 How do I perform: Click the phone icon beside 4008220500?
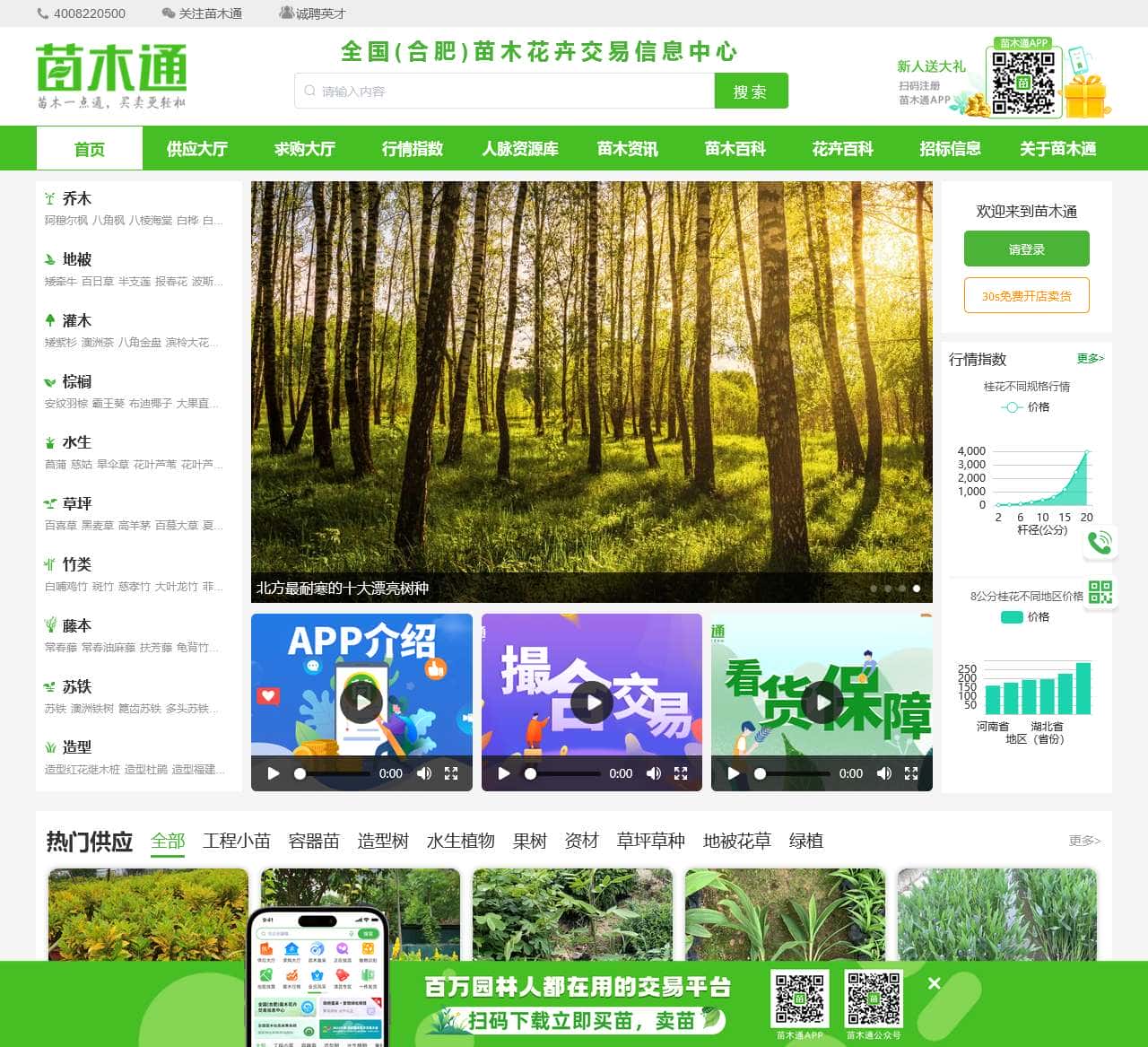point(42,13)
